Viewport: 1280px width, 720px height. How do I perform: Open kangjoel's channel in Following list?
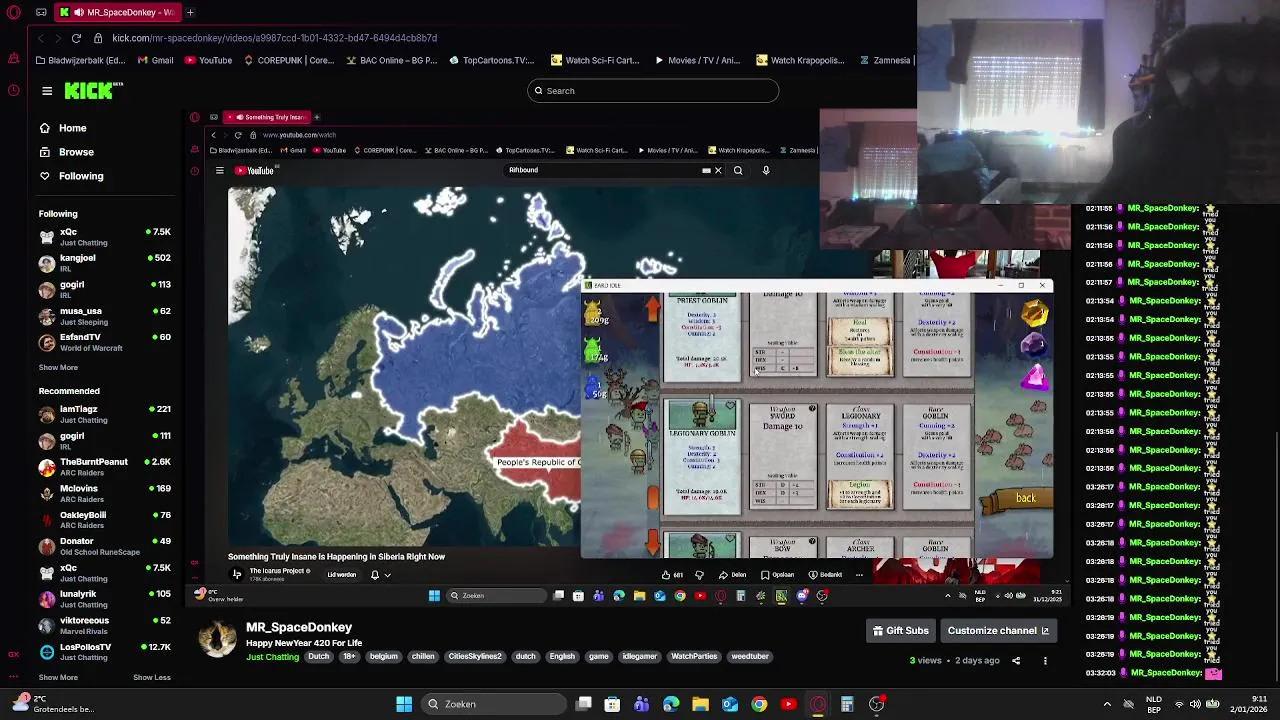105,263
